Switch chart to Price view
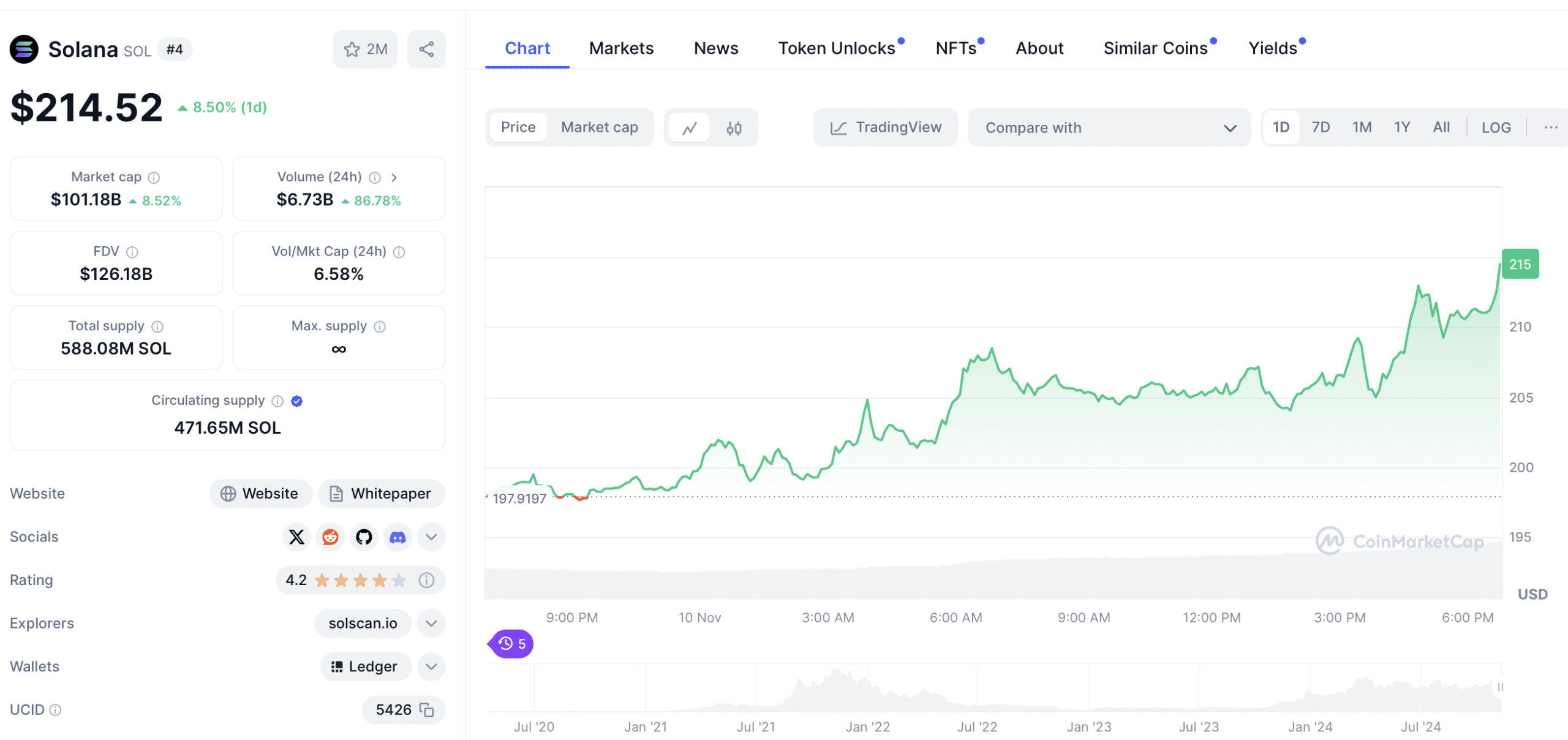1568x740 pixels. (518, 127)
